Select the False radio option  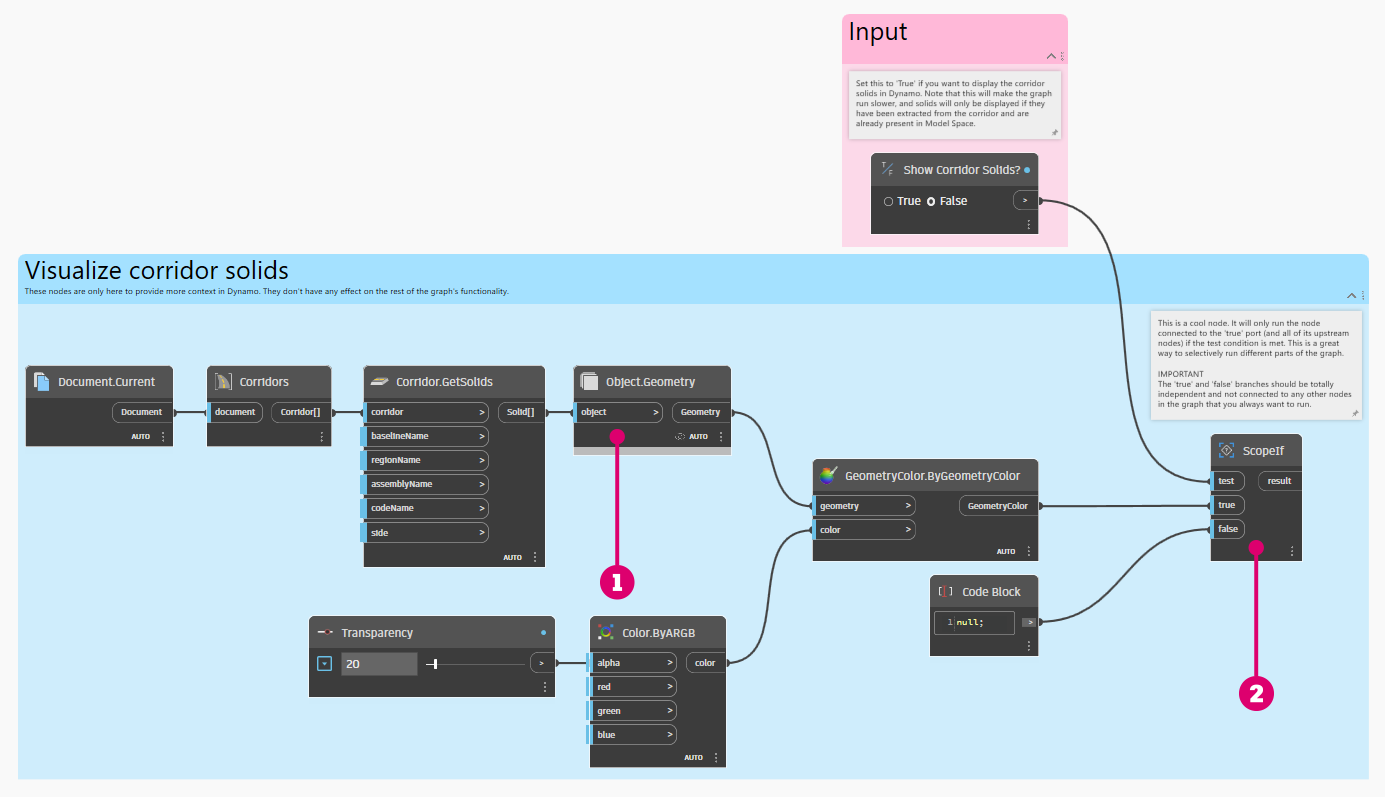pos(931,201)
